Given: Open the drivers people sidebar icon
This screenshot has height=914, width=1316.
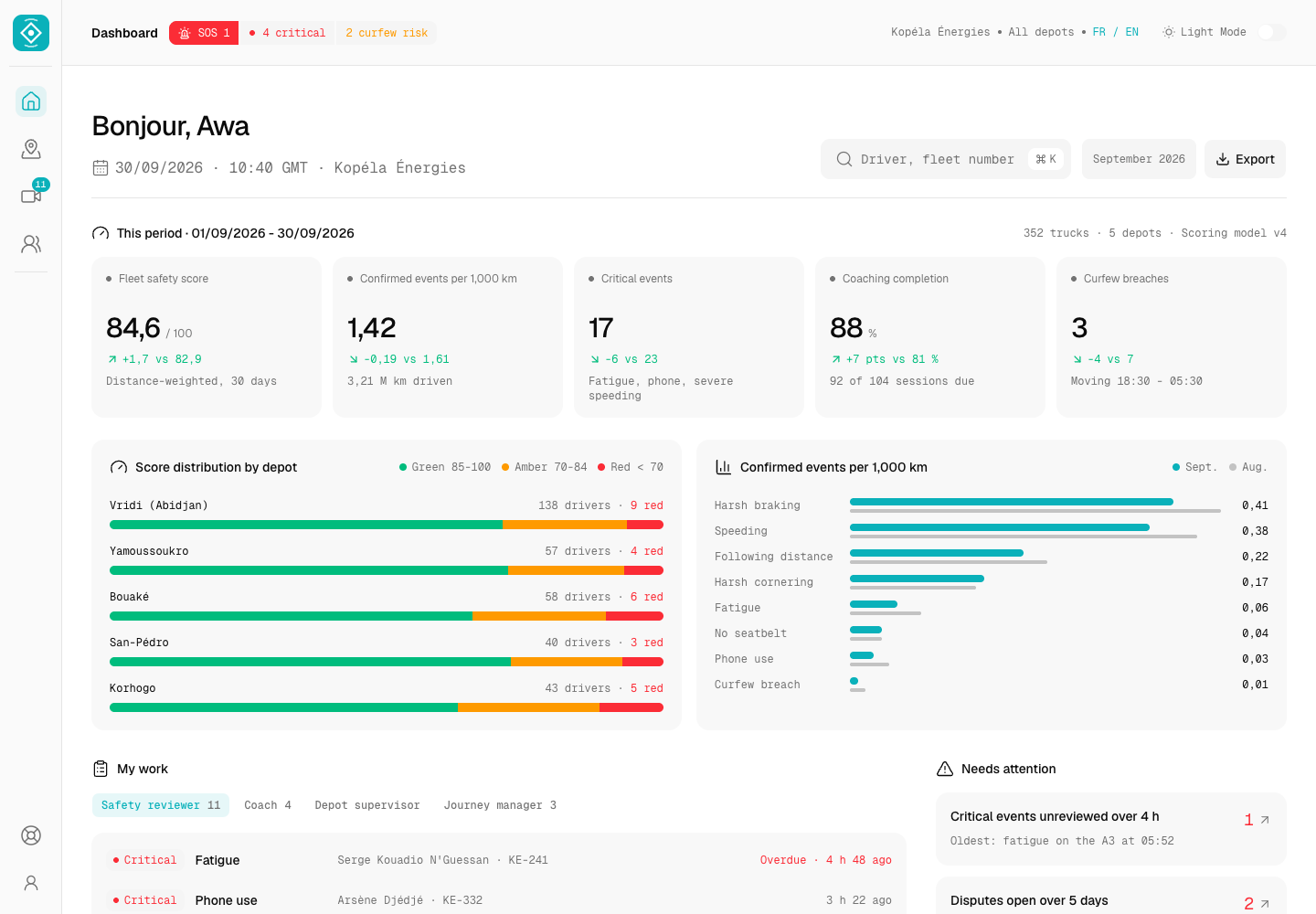Looking at the screenshot, I should coord(31,244).
